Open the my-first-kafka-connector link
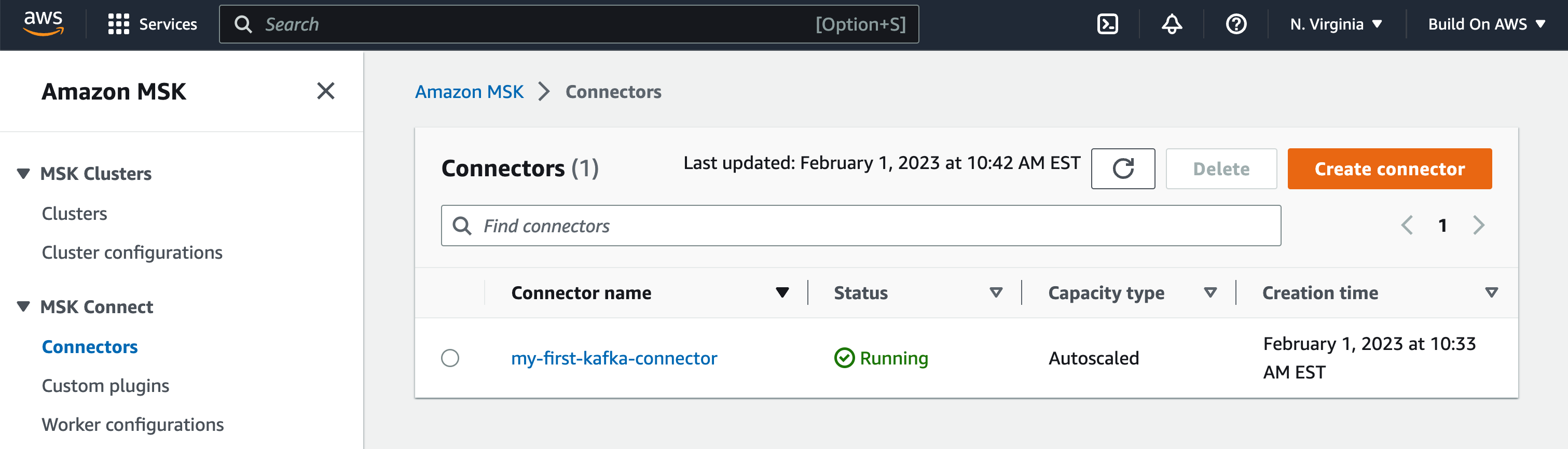Screen dimensions: 1568x449 click(614, 358)
